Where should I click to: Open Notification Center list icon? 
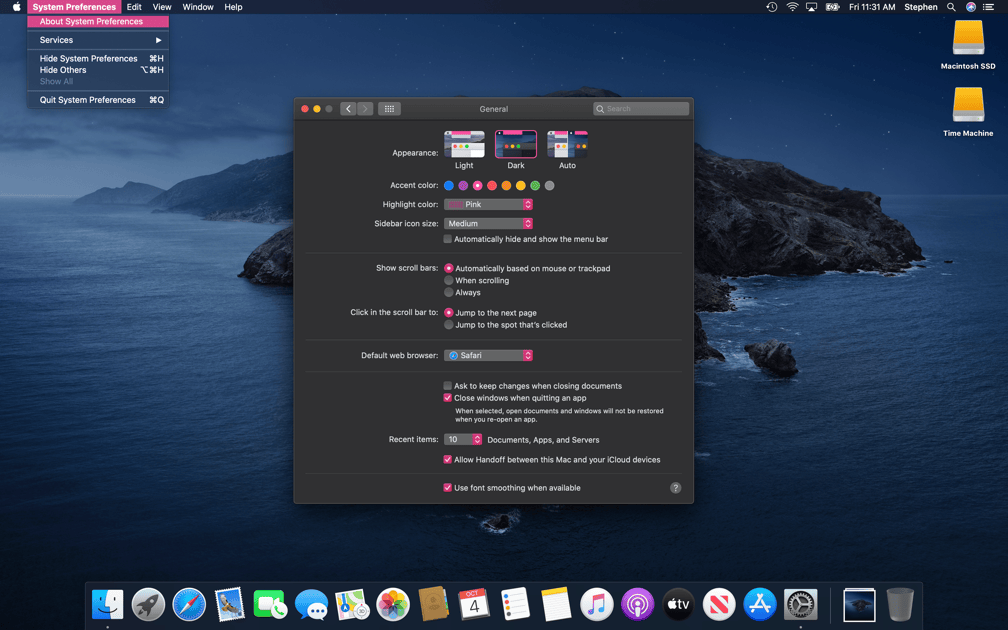989,7
